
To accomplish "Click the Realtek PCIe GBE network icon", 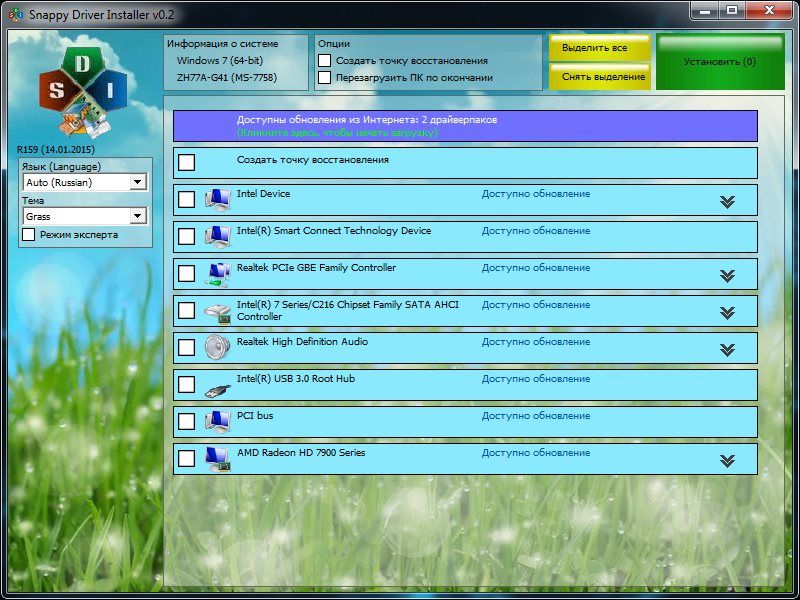I will click(x=218, y=273).
